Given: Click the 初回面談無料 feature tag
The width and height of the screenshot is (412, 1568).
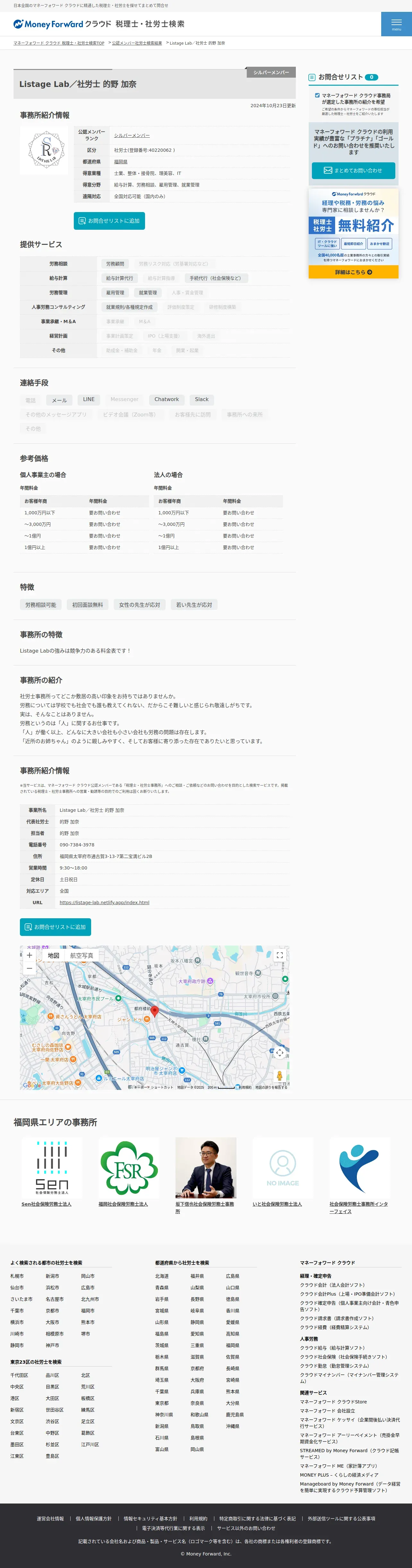Looking at the screenshot, I should 88,605.
